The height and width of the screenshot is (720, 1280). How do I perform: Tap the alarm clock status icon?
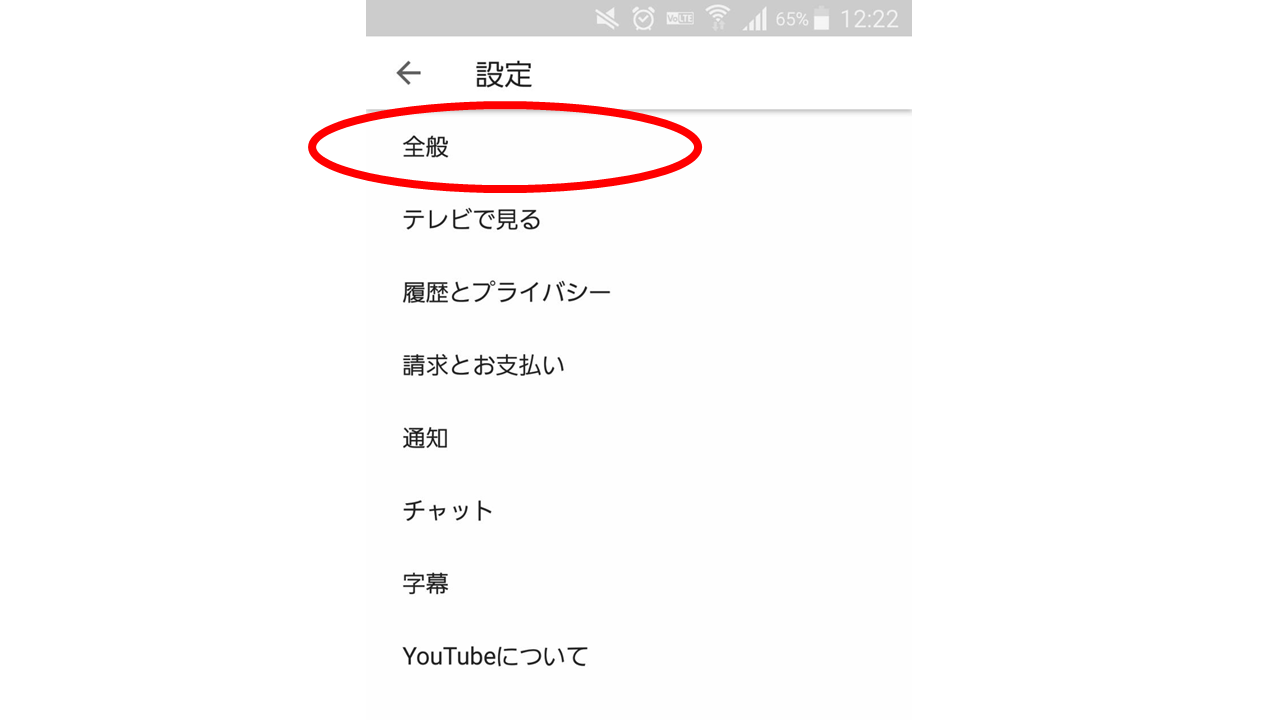pyautogui.click(x=643, y=18)
